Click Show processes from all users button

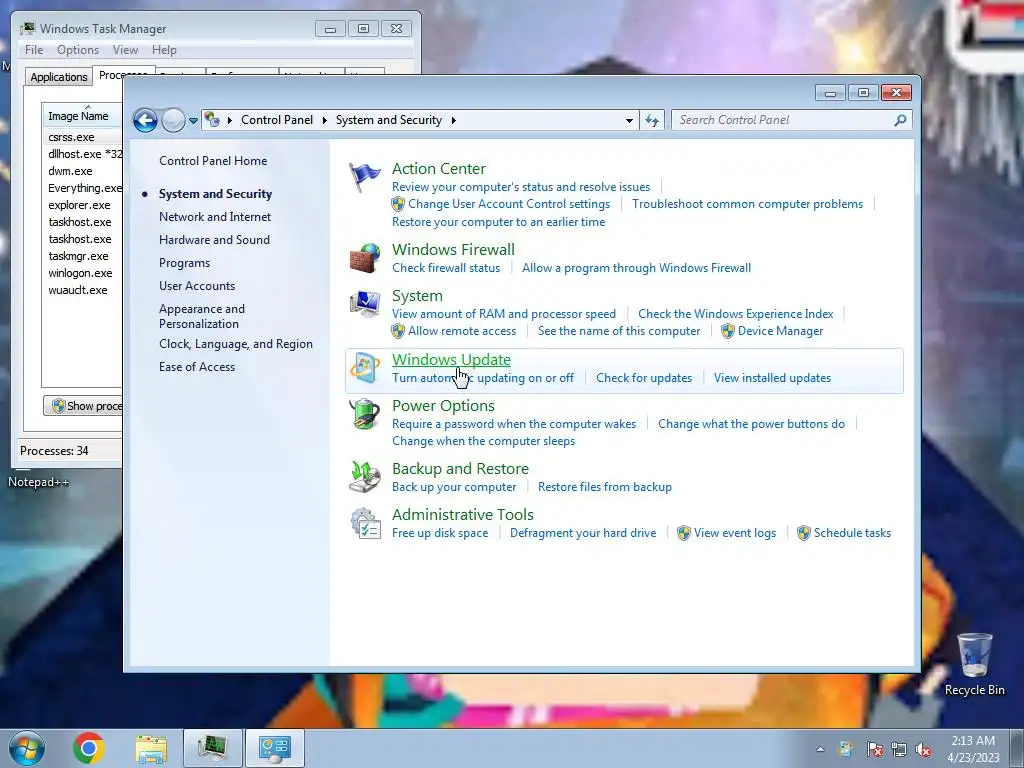pyautogui.click(x=83, y=406)
